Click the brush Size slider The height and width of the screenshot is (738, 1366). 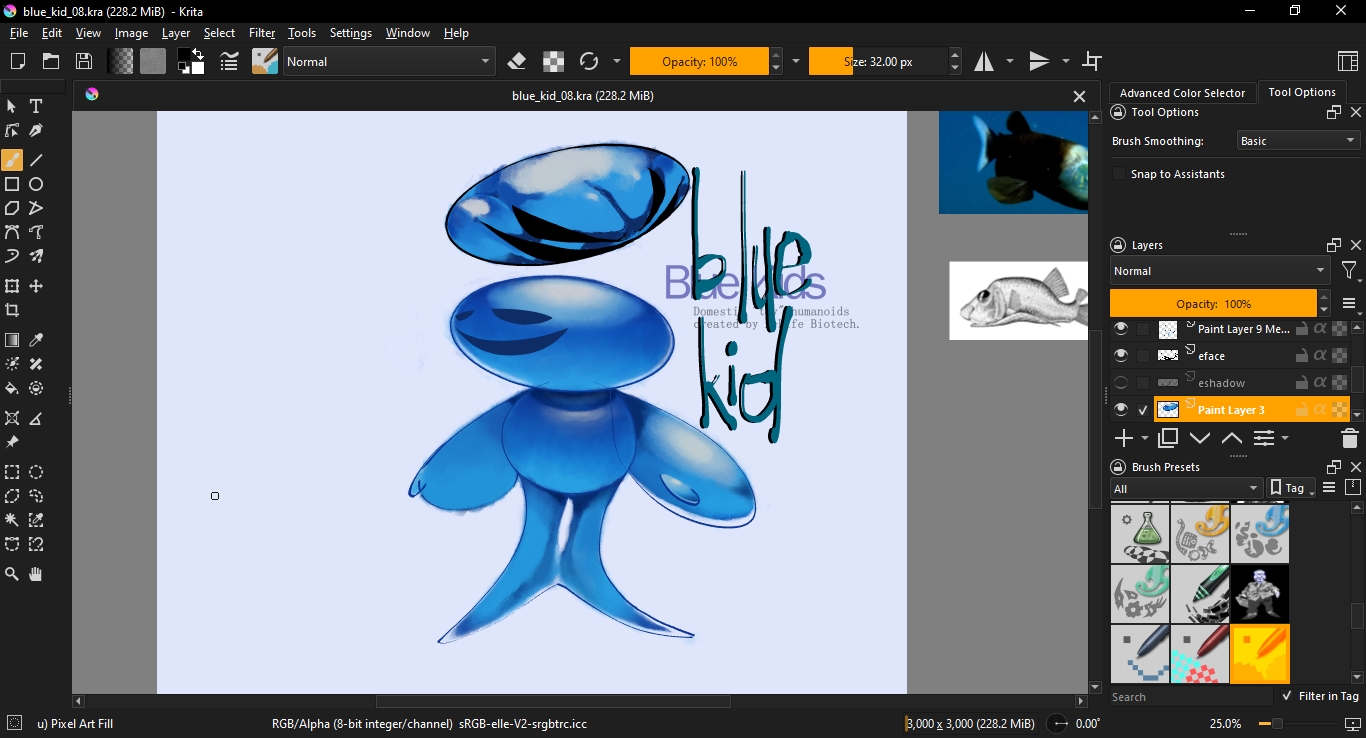click(x=878, y=61)
